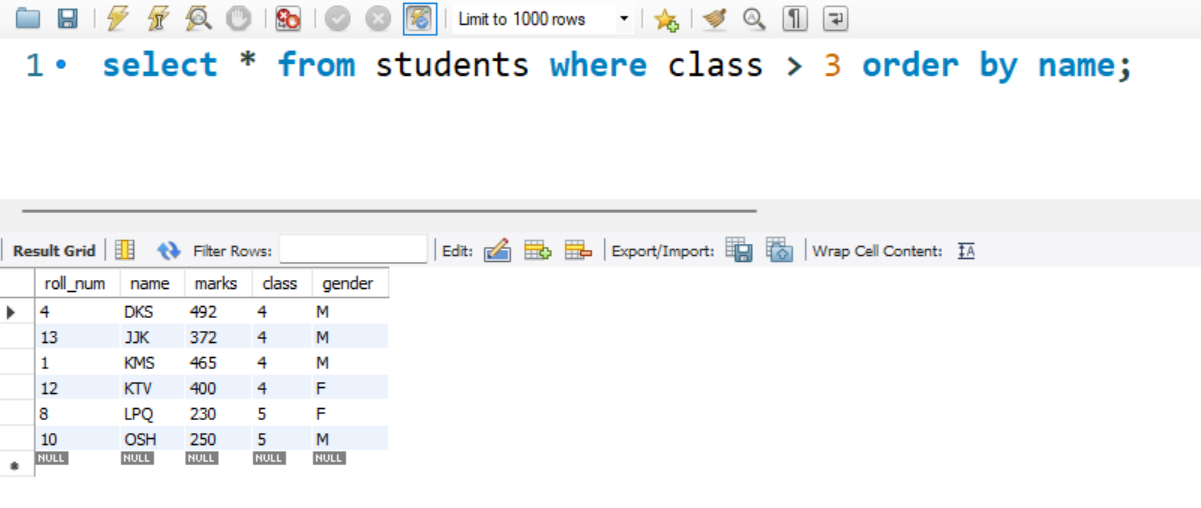Rollback the current transaction

378,18
